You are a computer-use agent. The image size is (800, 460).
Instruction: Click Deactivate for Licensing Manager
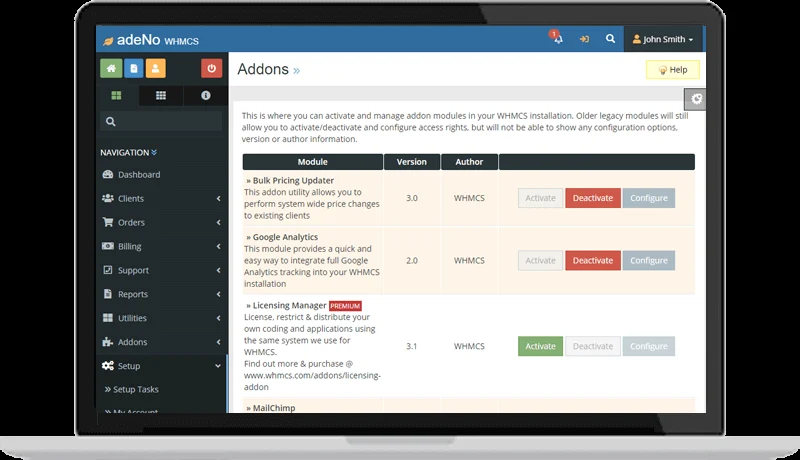[x=593, y=346]
